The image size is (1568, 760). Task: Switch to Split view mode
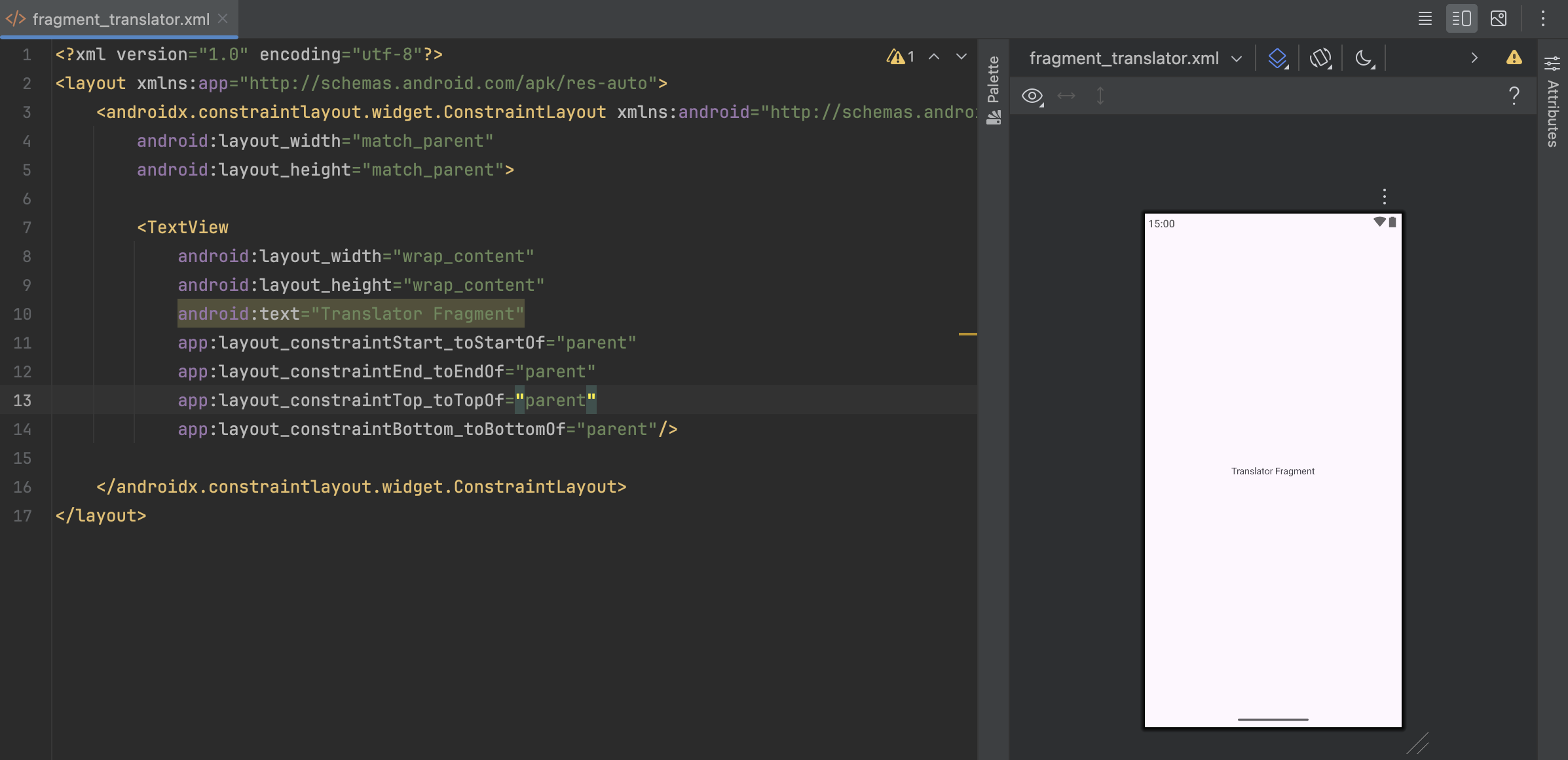click(x=1461, y=19)
